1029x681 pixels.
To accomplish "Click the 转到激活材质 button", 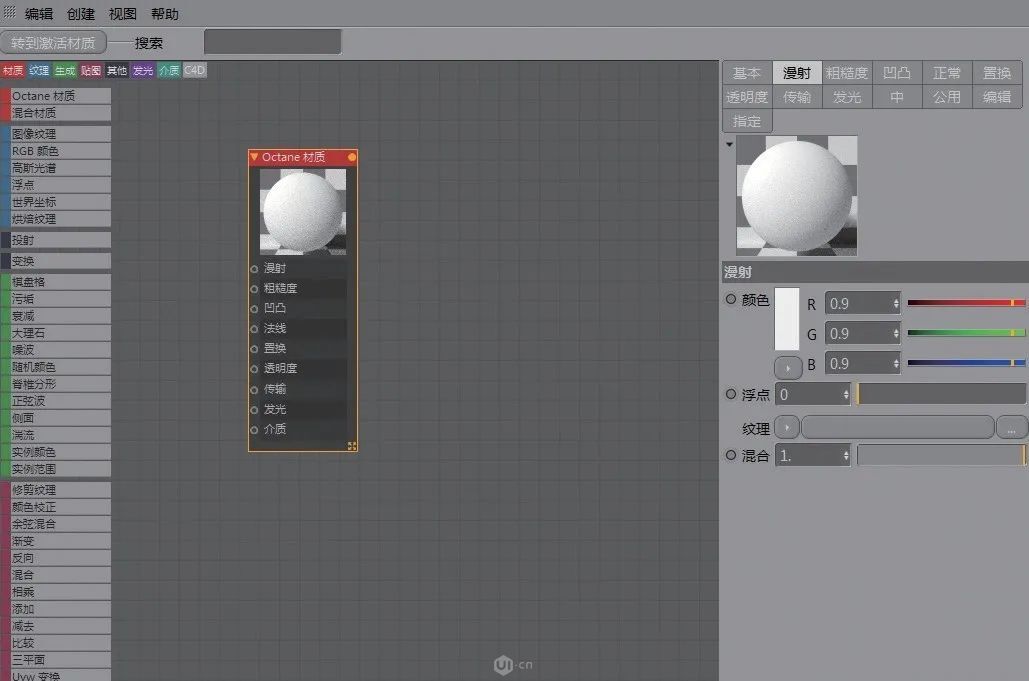I will (x=53, y=43).
